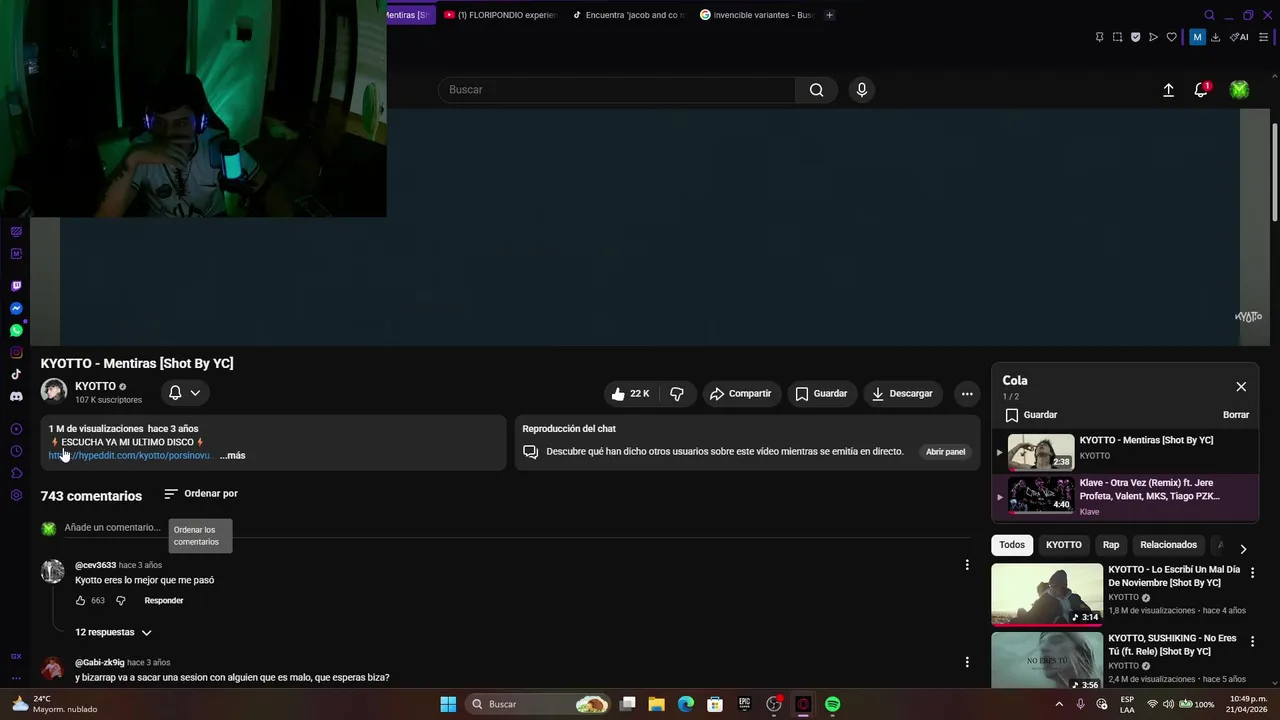Open Instagram in the browser sidebar
The height and width of the screenshot is (720, 1280).
pos(16,352)
